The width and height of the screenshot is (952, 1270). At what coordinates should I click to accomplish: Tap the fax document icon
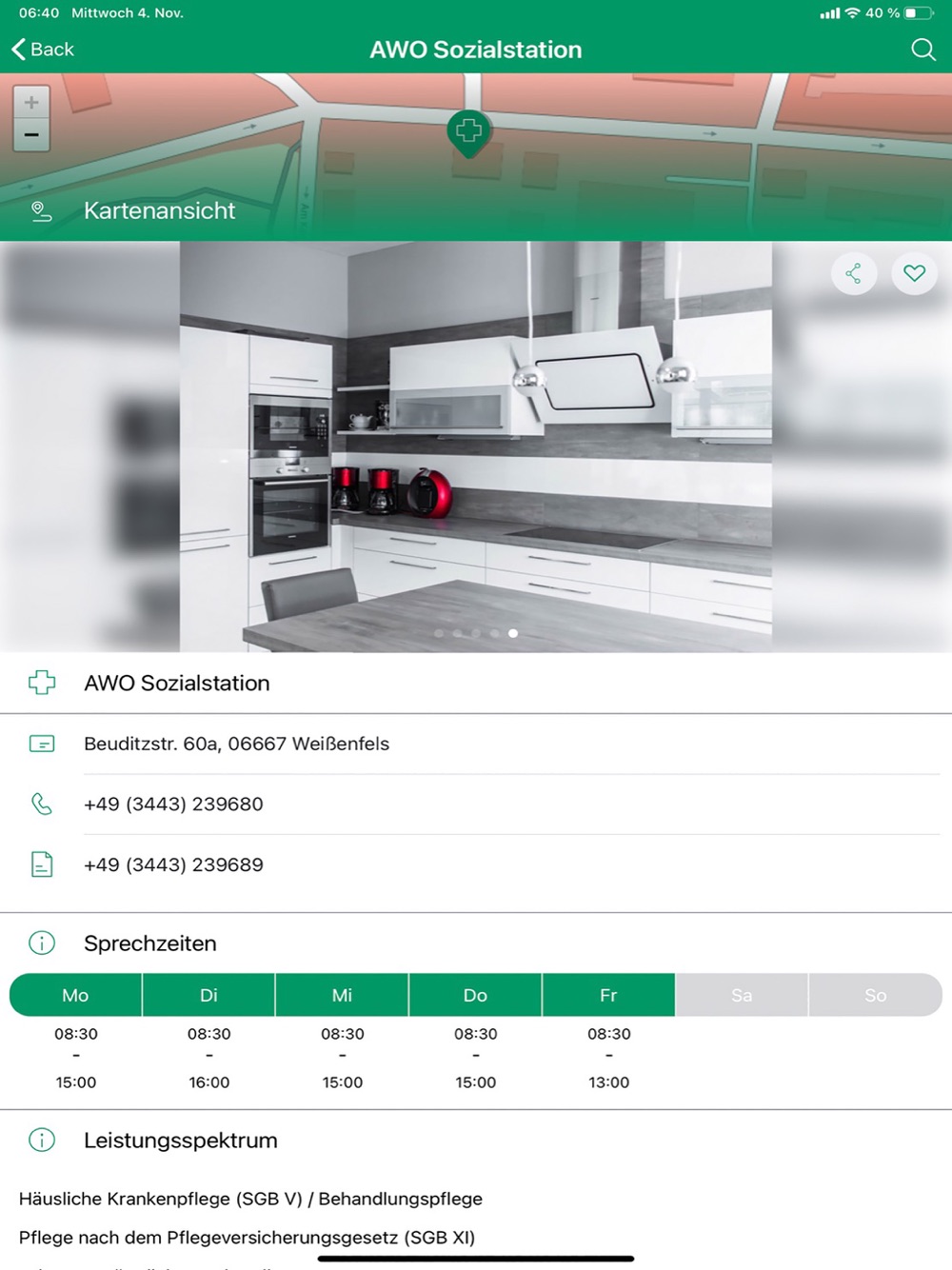tap(42, 864)
